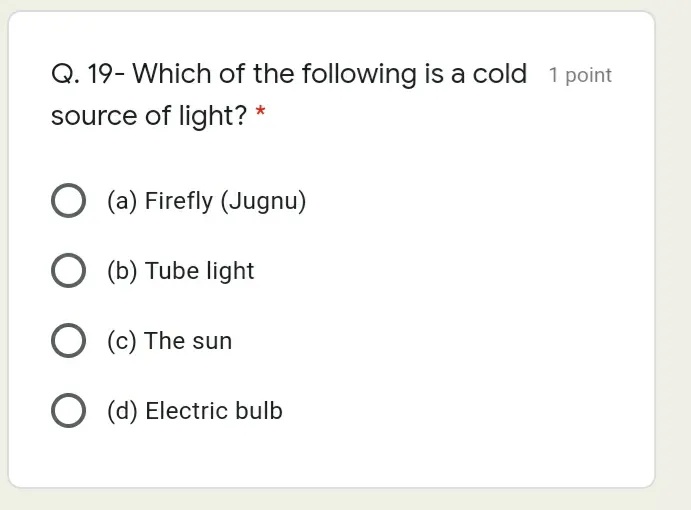This screenshot has height=510, width=691.
Task: Click the word "cold" in the question
Action: pyautogui.click(x=500, y=73)
